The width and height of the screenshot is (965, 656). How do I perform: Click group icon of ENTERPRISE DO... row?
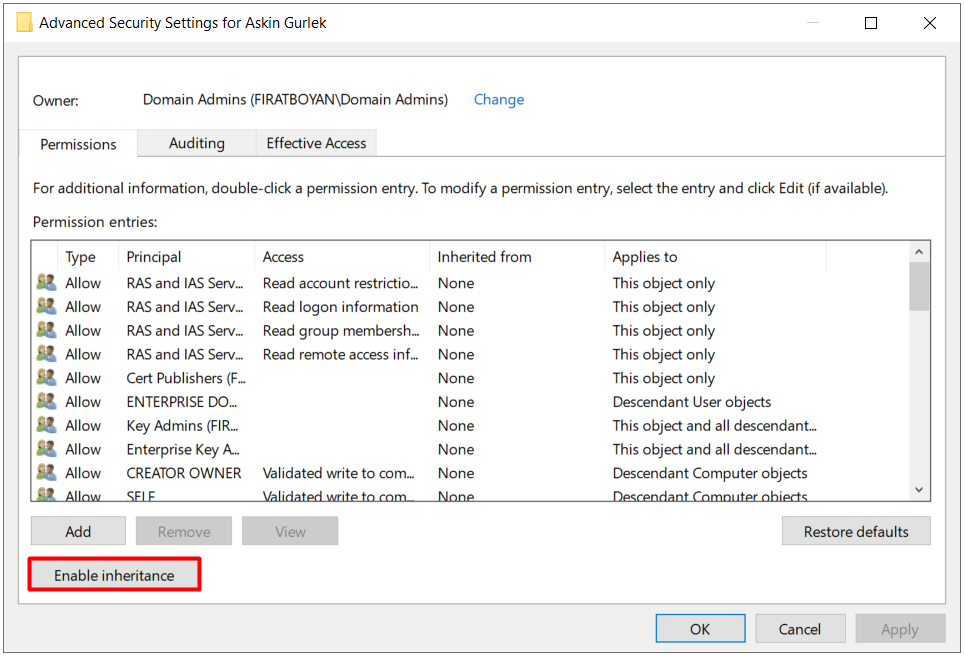coord(46,401)
